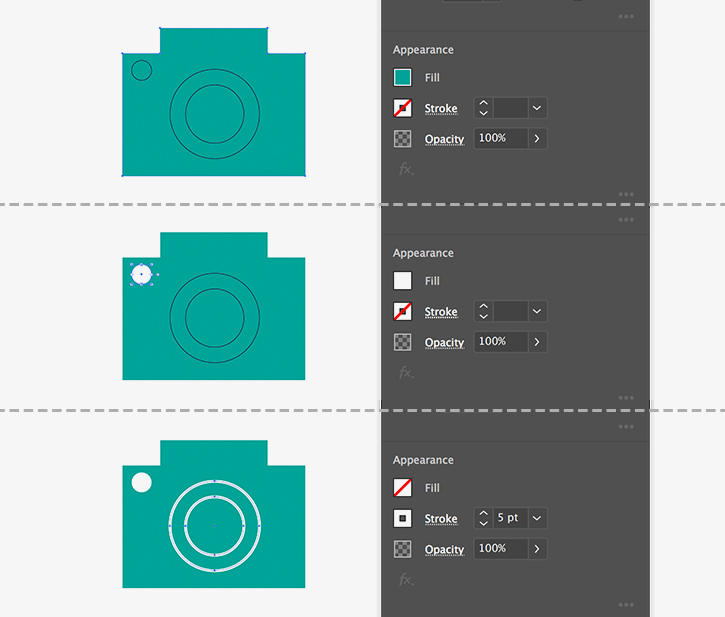Select the small outlined circle on top camera
725x617 pixels.
coord(141,70)
